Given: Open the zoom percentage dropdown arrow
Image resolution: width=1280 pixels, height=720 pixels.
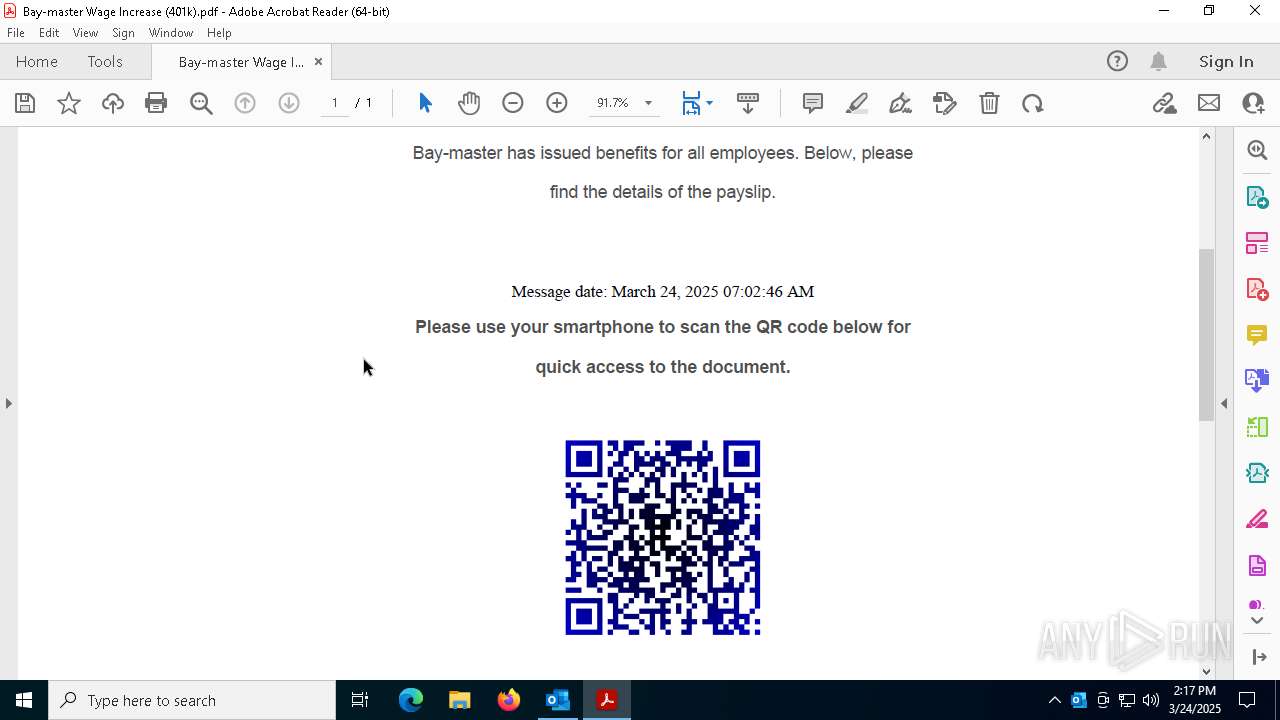Looking at the screenshot, I should tap(648, 103).
